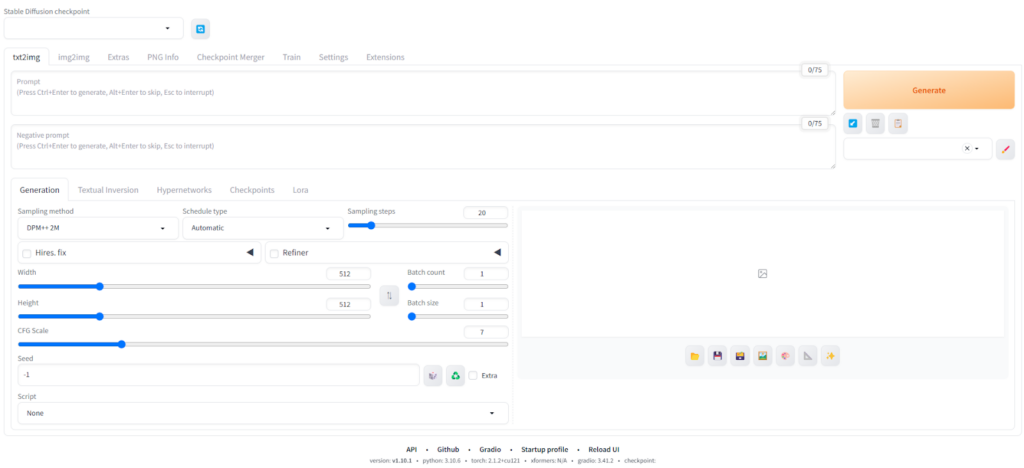Expand the Refiner section triangle
1024x468 pixels.
point(497,253)
